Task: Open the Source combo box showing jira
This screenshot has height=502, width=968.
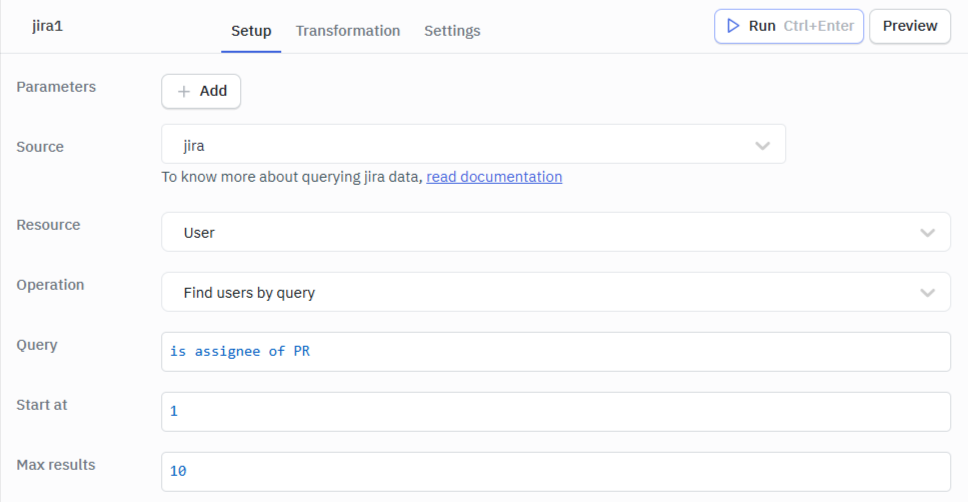Action: pos(474,144)
